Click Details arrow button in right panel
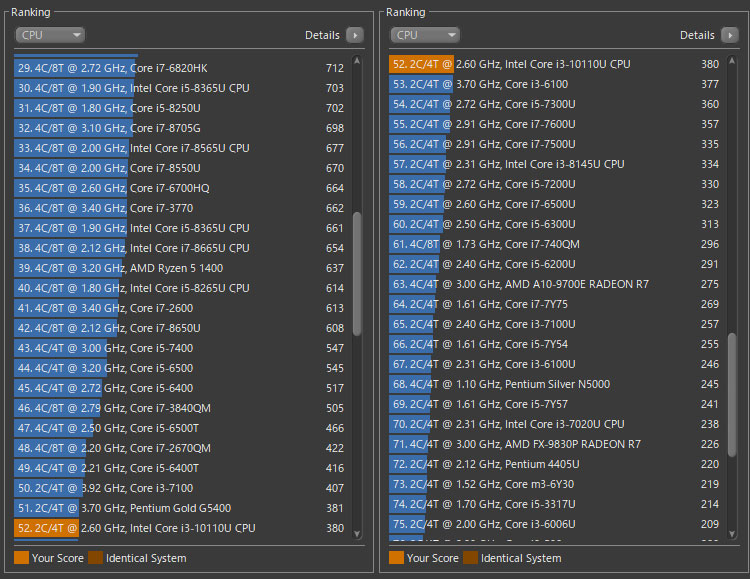Image resolution: width=750 pixels, height=579 pixels. (730, 35)
